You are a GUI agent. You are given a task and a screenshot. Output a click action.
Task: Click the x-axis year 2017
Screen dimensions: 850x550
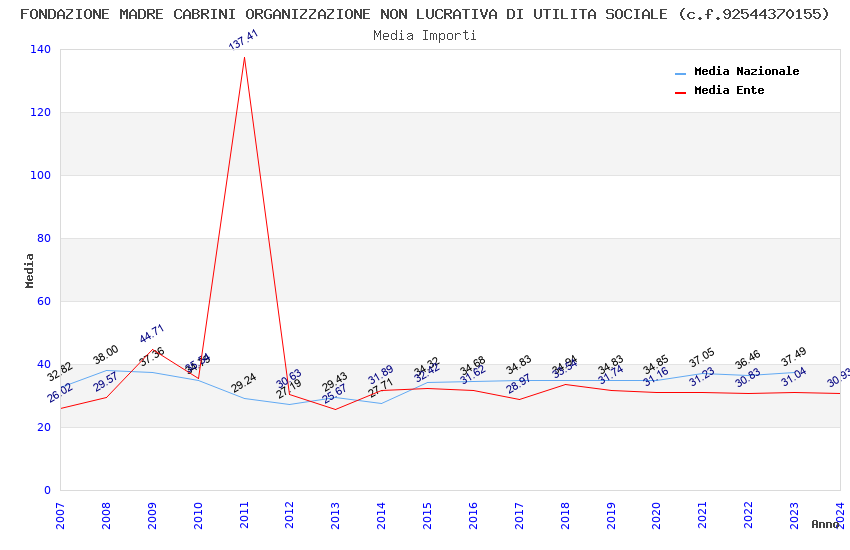pos(519,516)
